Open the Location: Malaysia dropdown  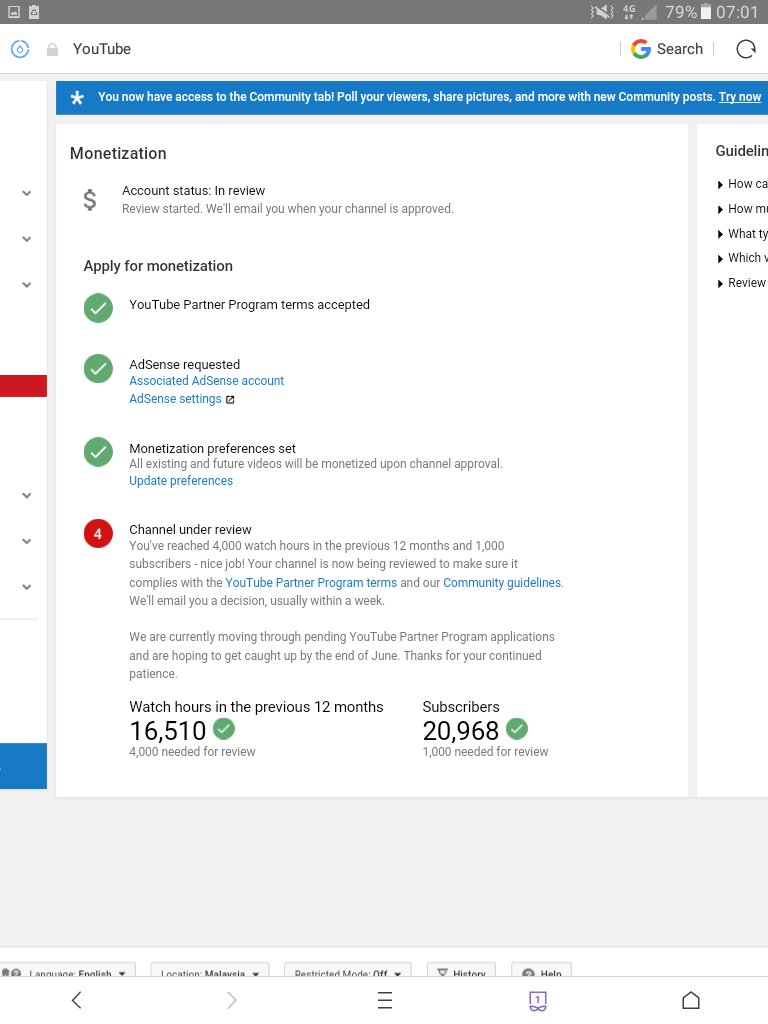tap(210, 970)
